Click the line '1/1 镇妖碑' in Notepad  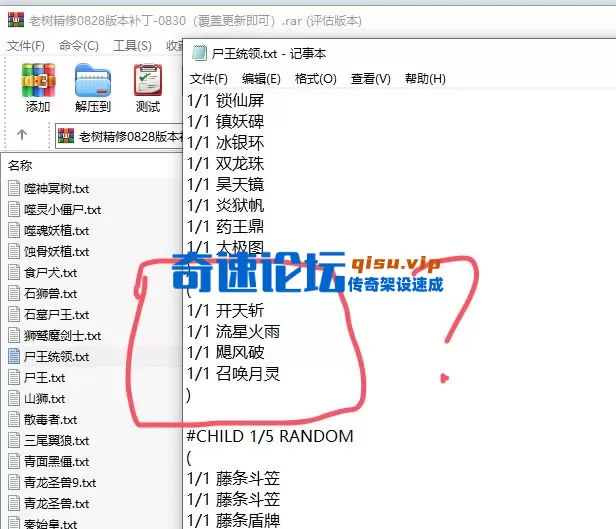click(226, 122)
